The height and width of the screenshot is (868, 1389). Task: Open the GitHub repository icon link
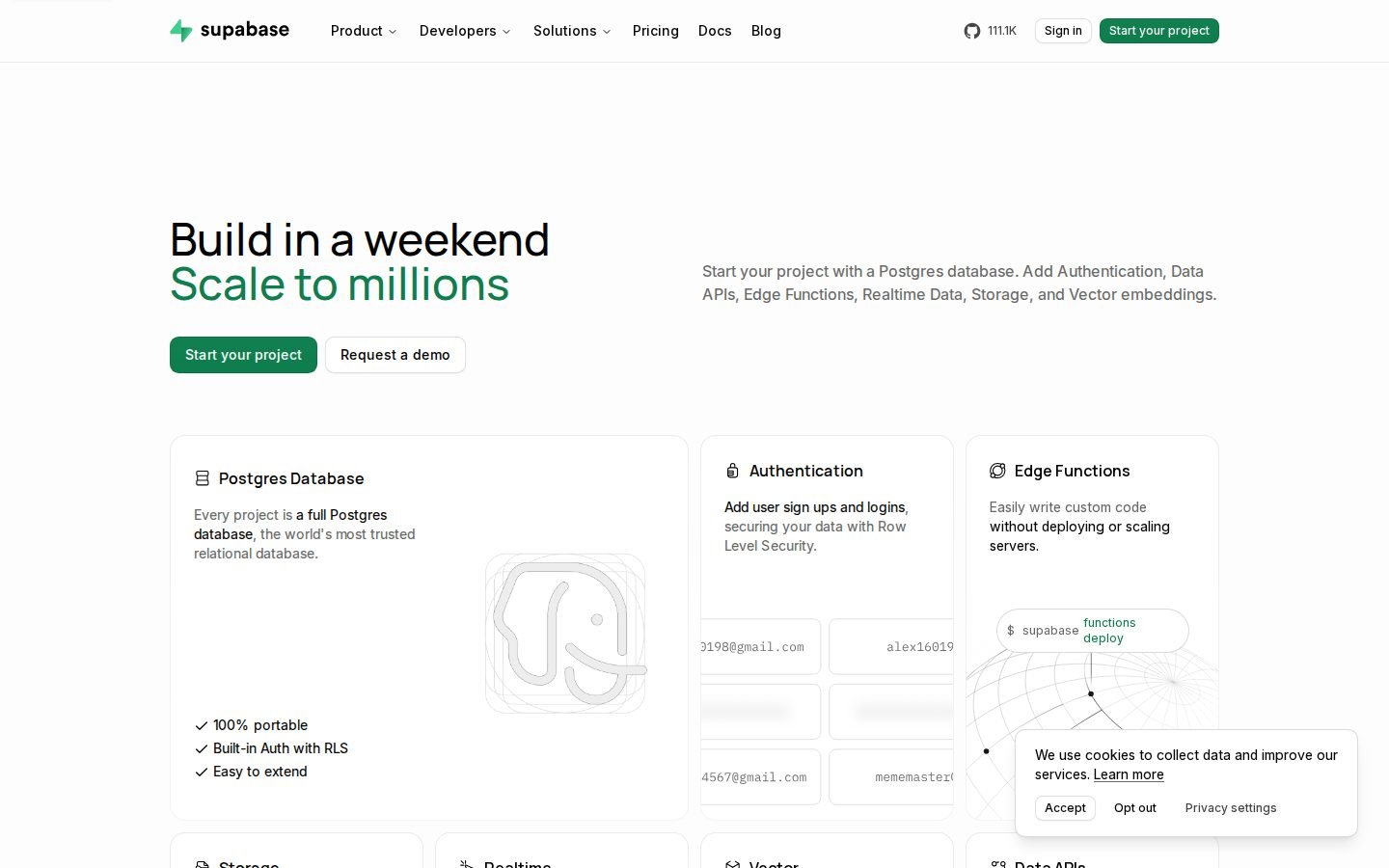click(972, 31)
